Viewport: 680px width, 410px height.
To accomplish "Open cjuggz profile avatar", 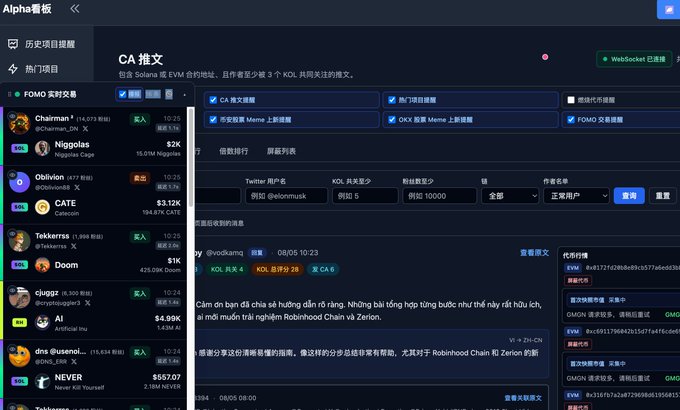I will 20,298.
